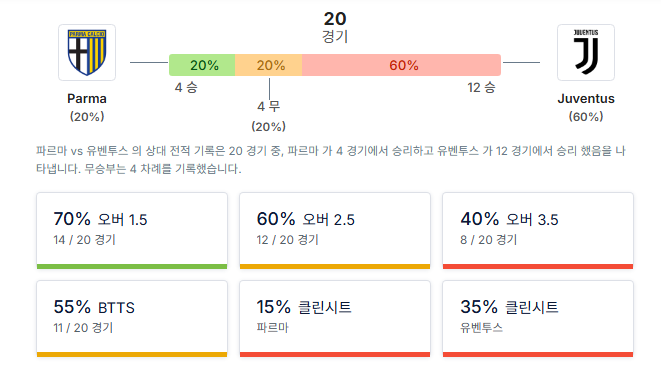Open the 40% 오버 3.5 stat card

[538, 230]
